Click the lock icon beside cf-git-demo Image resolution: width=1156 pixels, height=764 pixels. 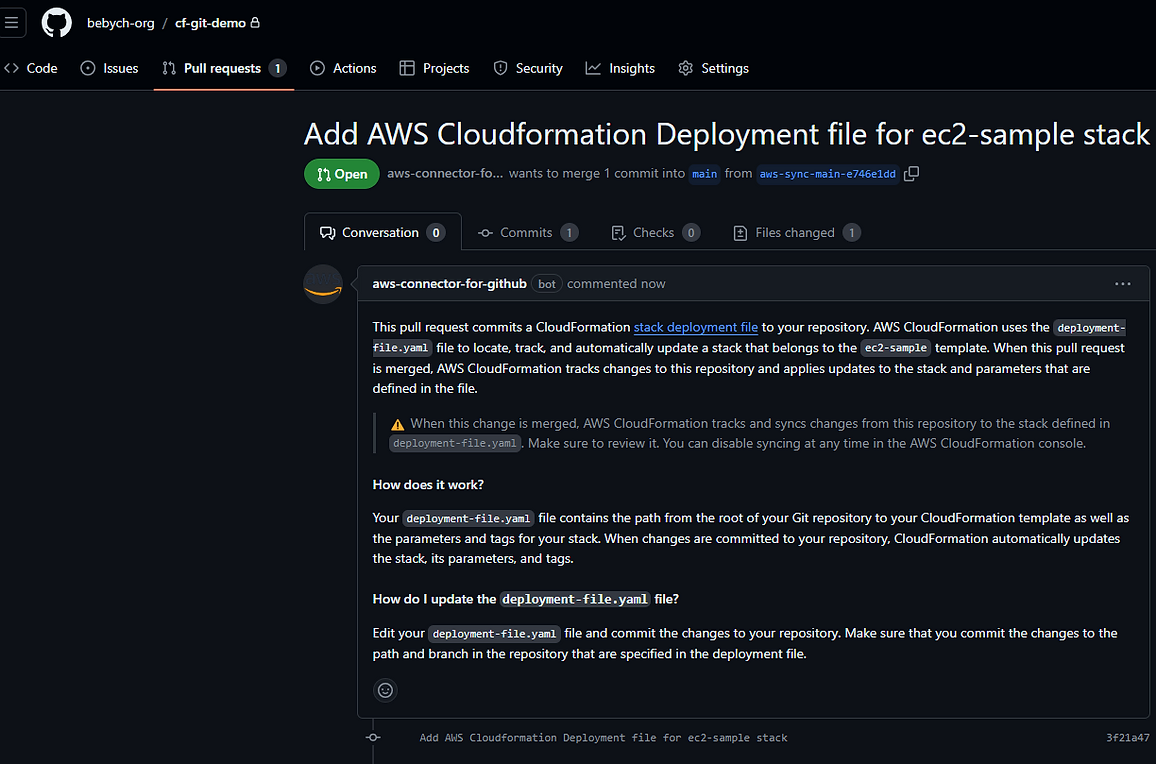255,23
